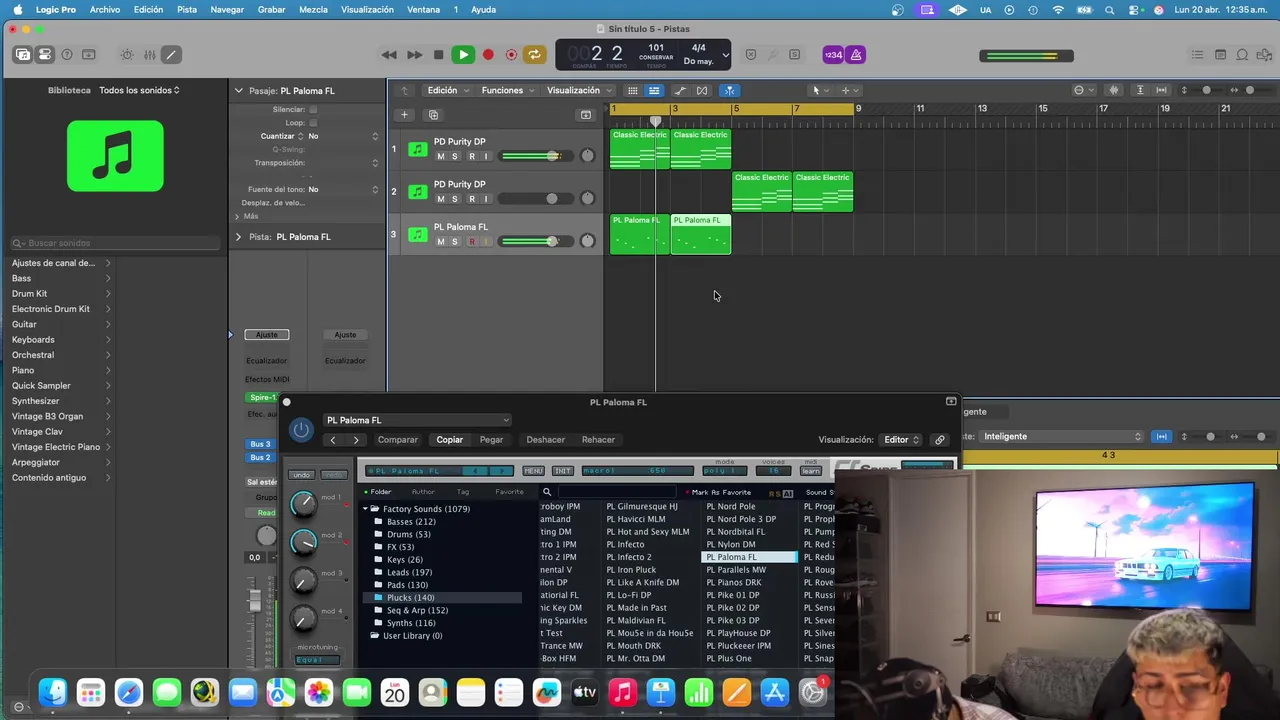Open the Pista menu
The image size is (1280, 720).
187,9
